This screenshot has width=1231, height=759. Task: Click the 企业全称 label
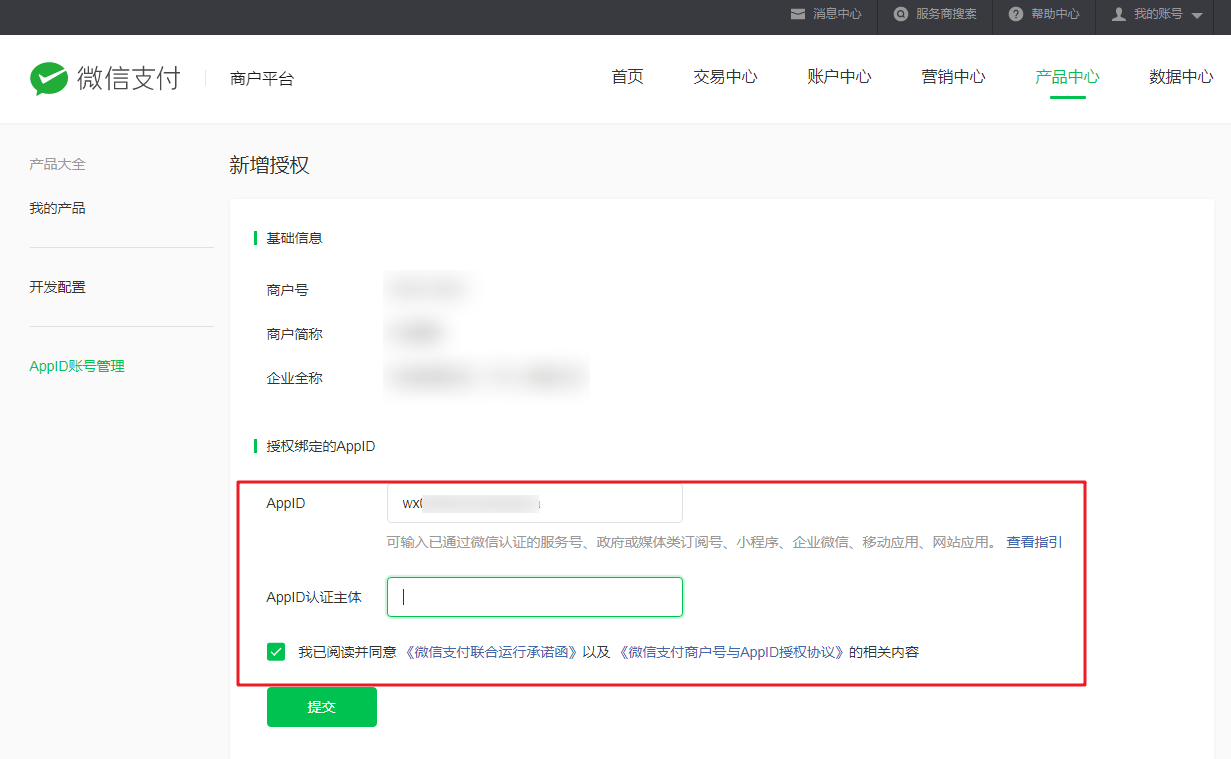point(294,378)
